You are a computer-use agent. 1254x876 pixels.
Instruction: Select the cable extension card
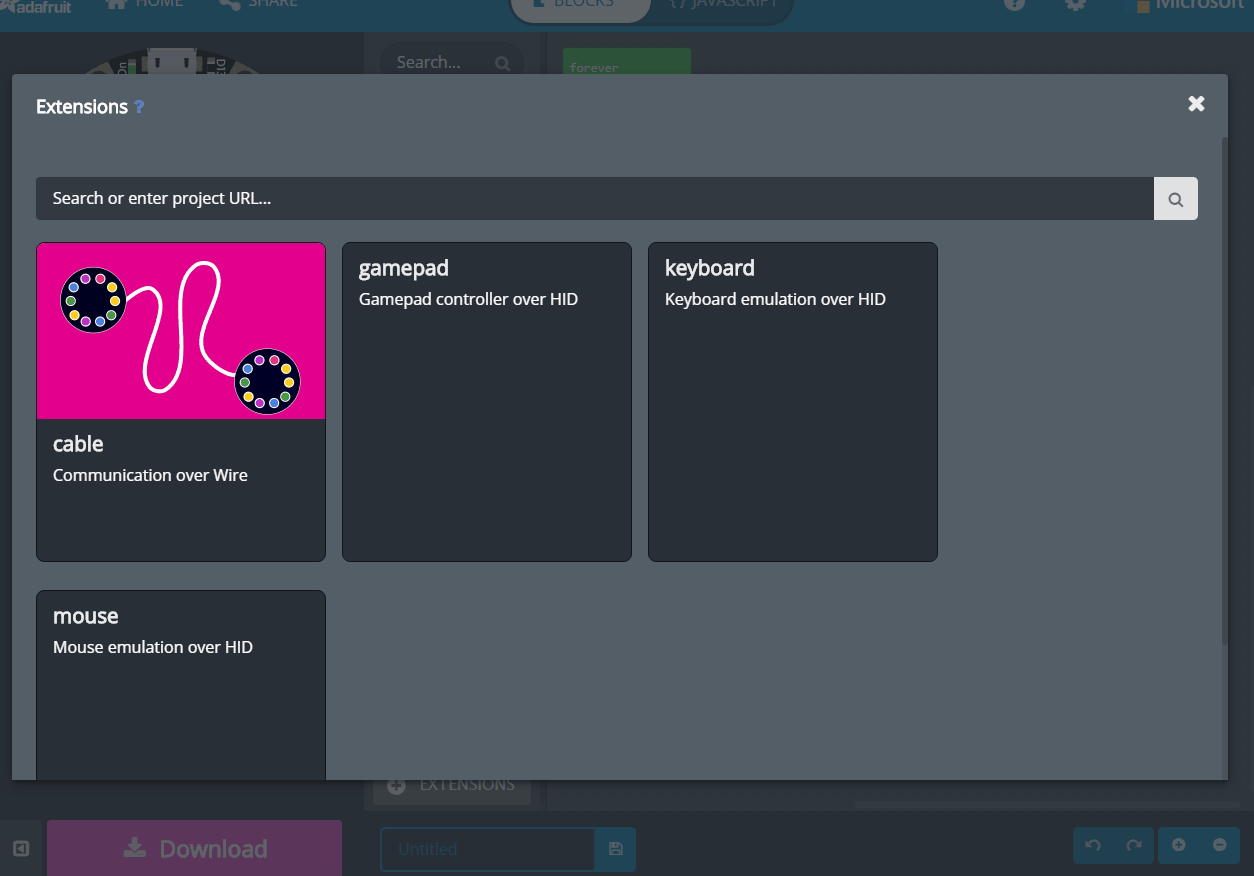pyautogui.click(x=181, y=402)
